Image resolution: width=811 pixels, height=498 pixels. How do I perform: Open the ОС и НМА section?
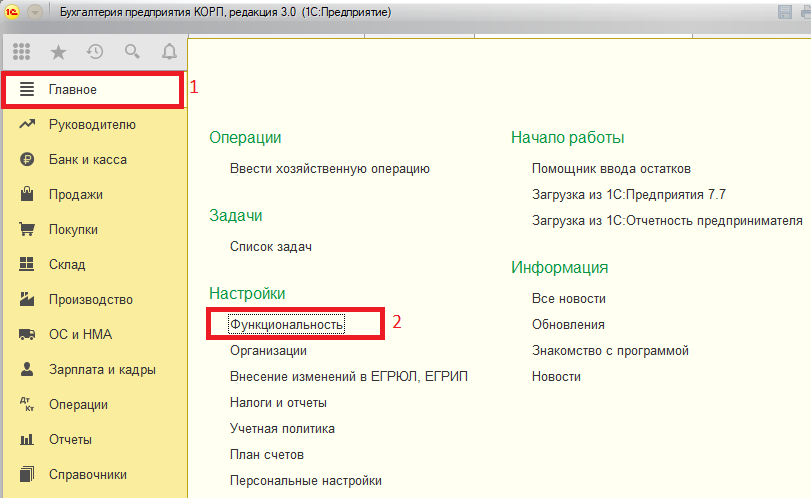tap(94, 334)
